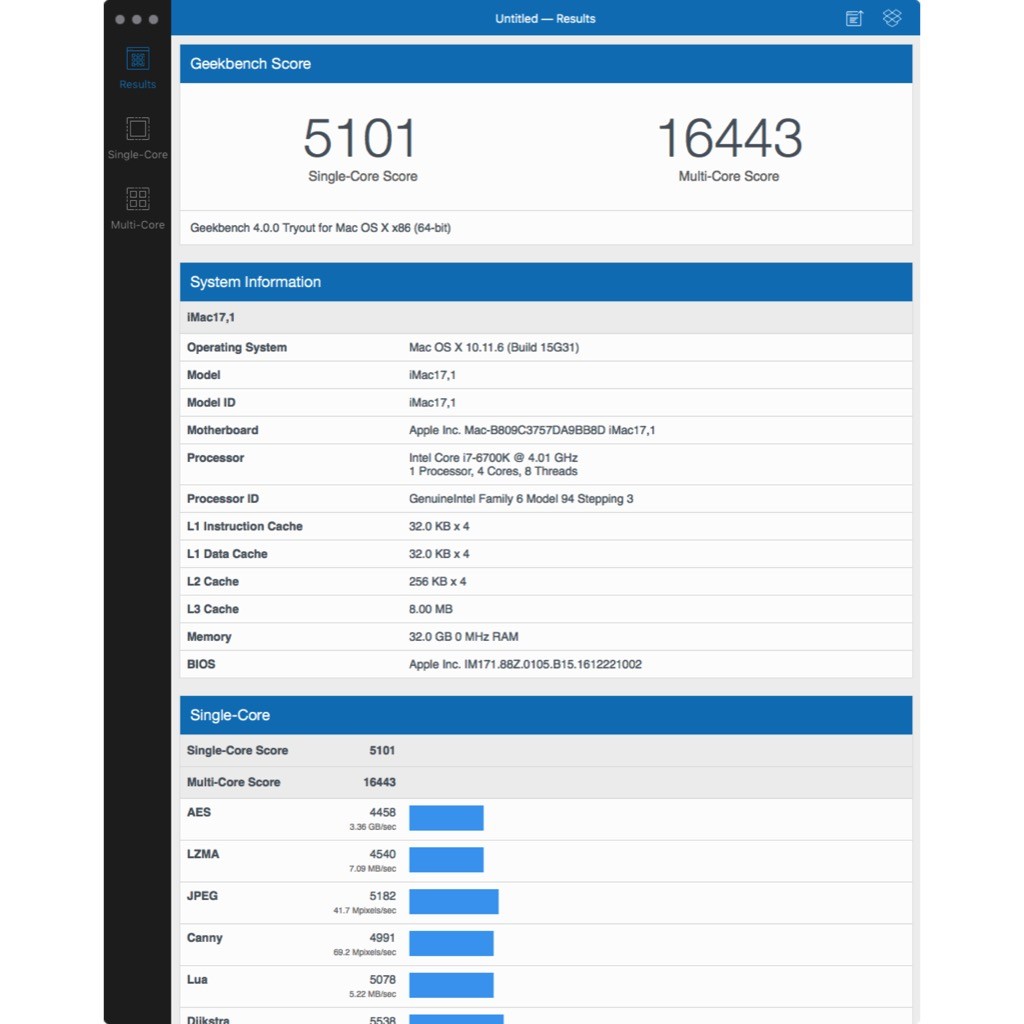The image size is (1024, 1024).
Task: Click the Lua score bar
Action: [451, 985]
